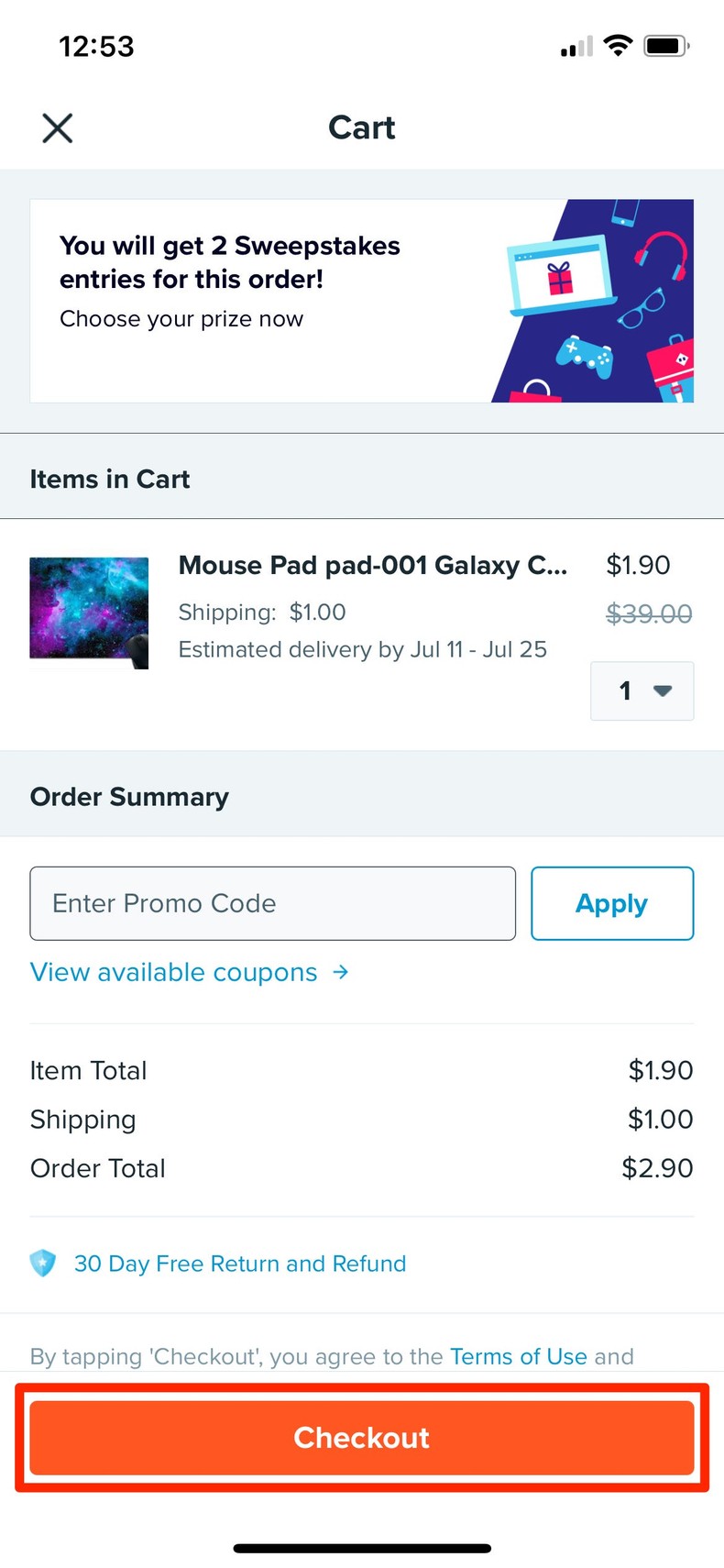
Task: Click the blue shield icon beside return policy
Action: [x=41, y=1263]
